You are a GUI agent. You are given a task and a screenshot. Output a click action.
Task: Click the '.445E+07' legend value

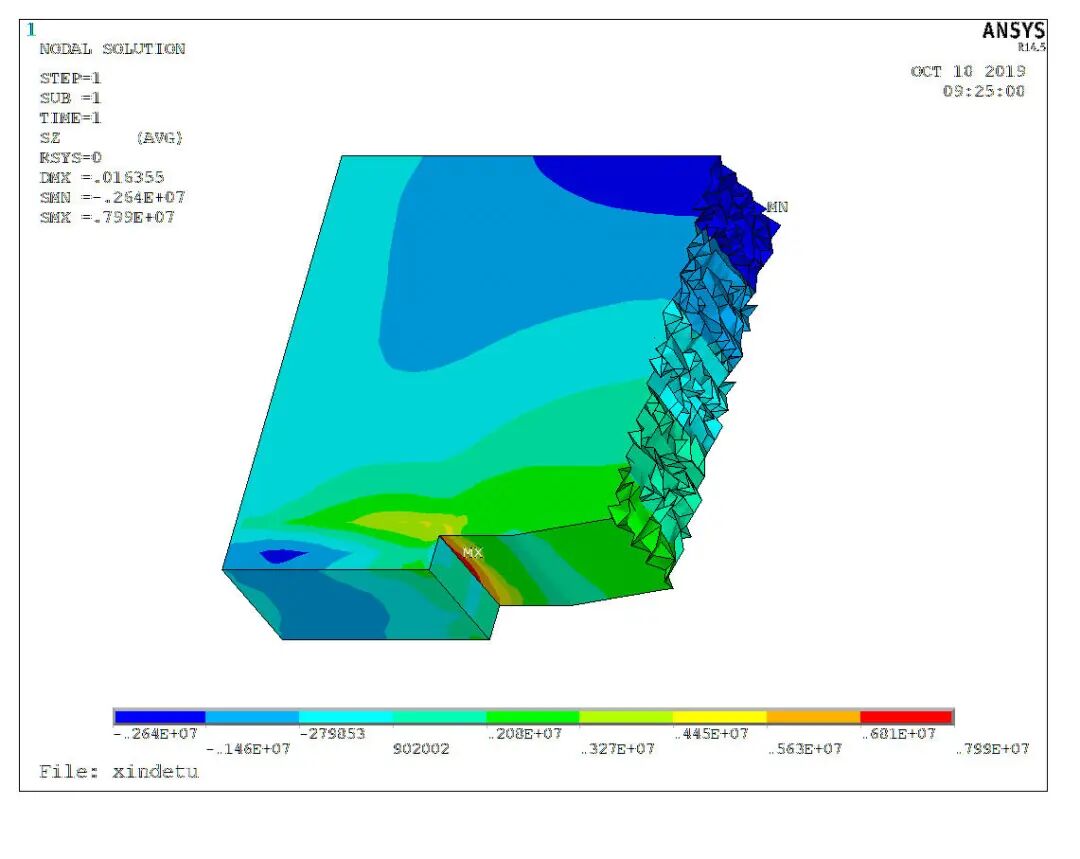tap(712, 734)
